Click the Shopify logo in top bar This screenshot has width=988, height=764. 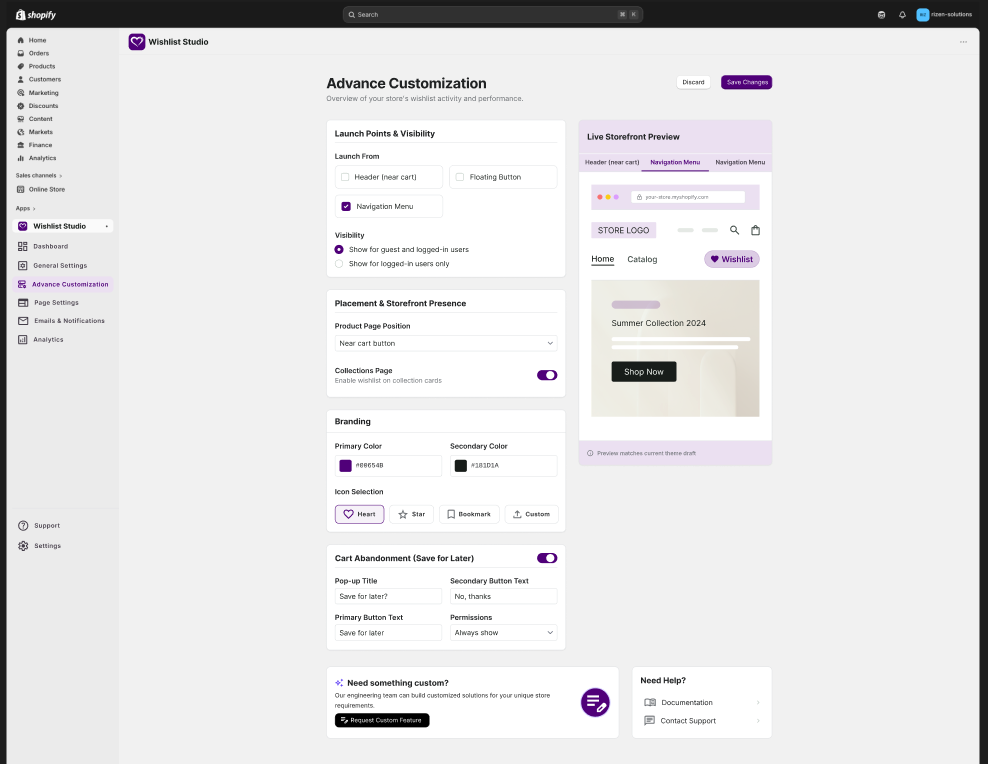coord(35,14)
